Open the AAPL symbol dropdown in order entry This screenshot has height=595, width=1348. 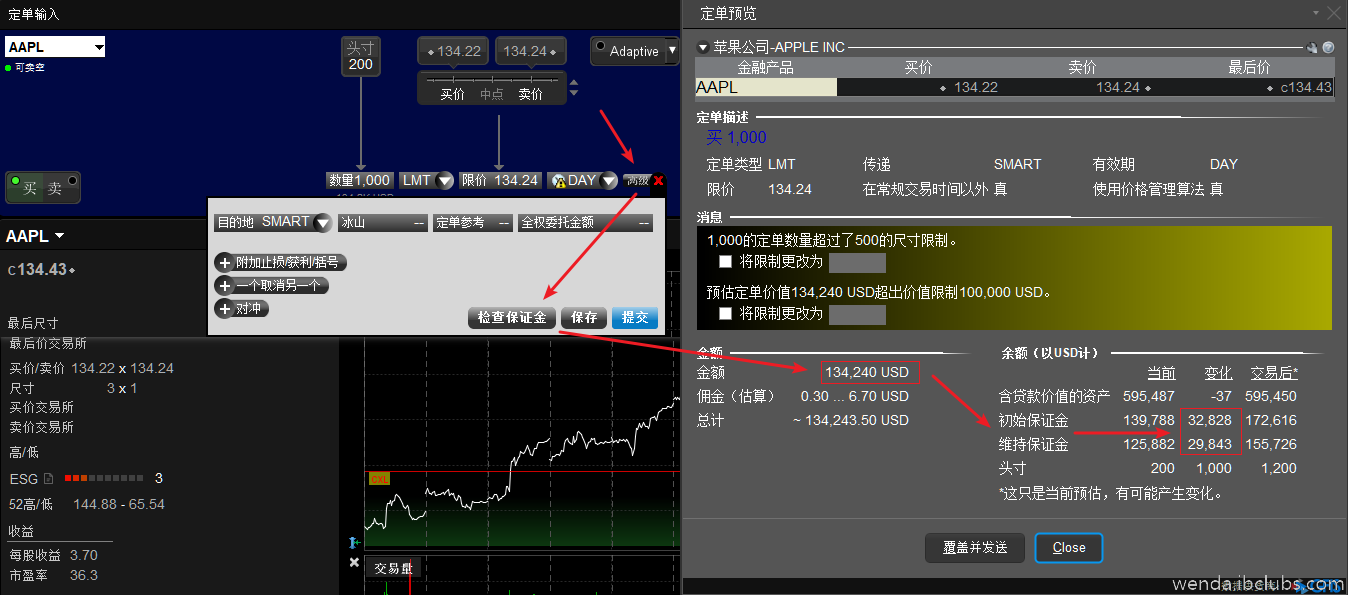coord(98,47)
